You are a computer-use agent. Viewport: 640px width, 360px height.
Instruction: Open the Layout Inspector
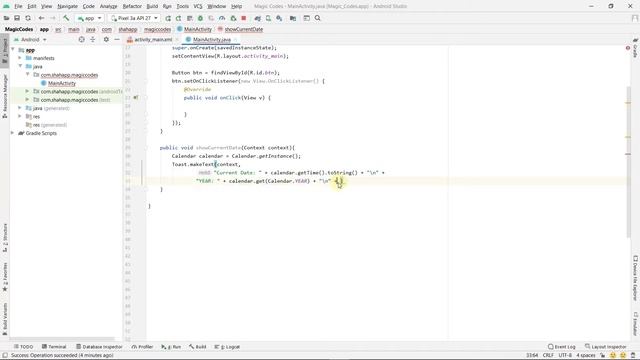605,347
